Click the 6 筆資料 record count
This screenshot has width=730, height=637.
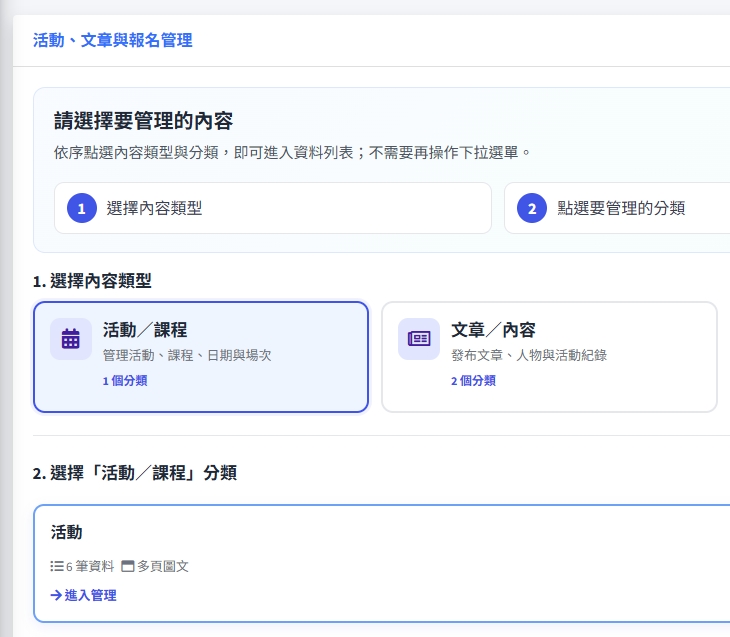click(90, 566)
